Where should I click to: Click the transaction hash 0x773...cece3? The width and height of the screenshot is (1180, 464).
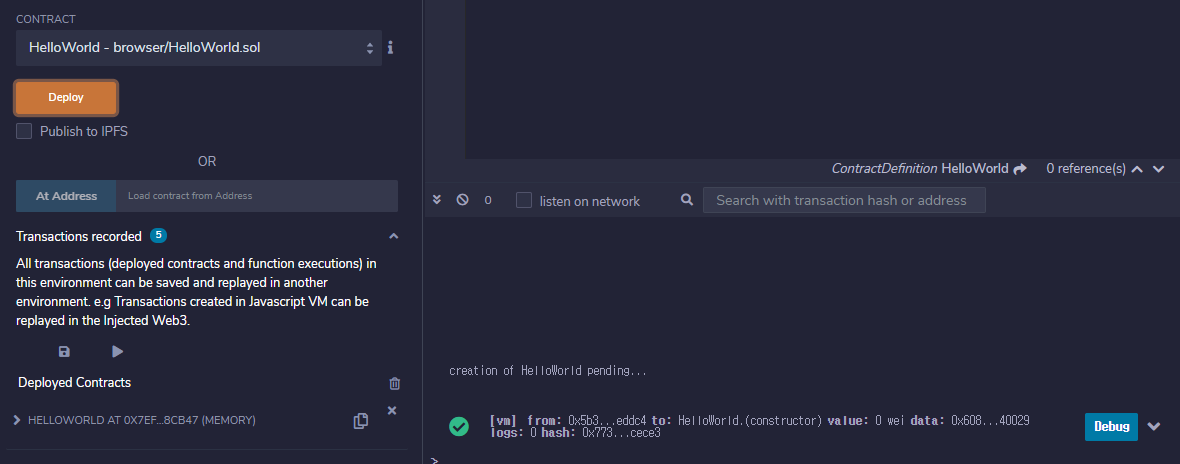622,433
